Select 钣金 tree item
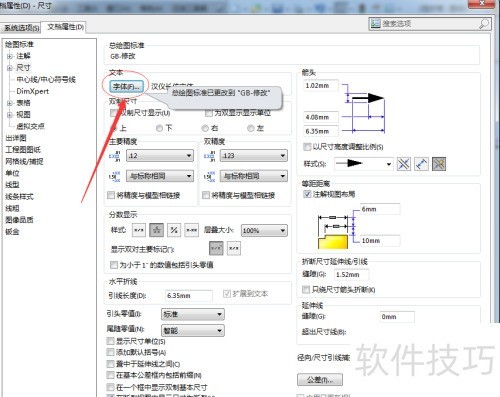Screen dimensions: 500x397 12,231
